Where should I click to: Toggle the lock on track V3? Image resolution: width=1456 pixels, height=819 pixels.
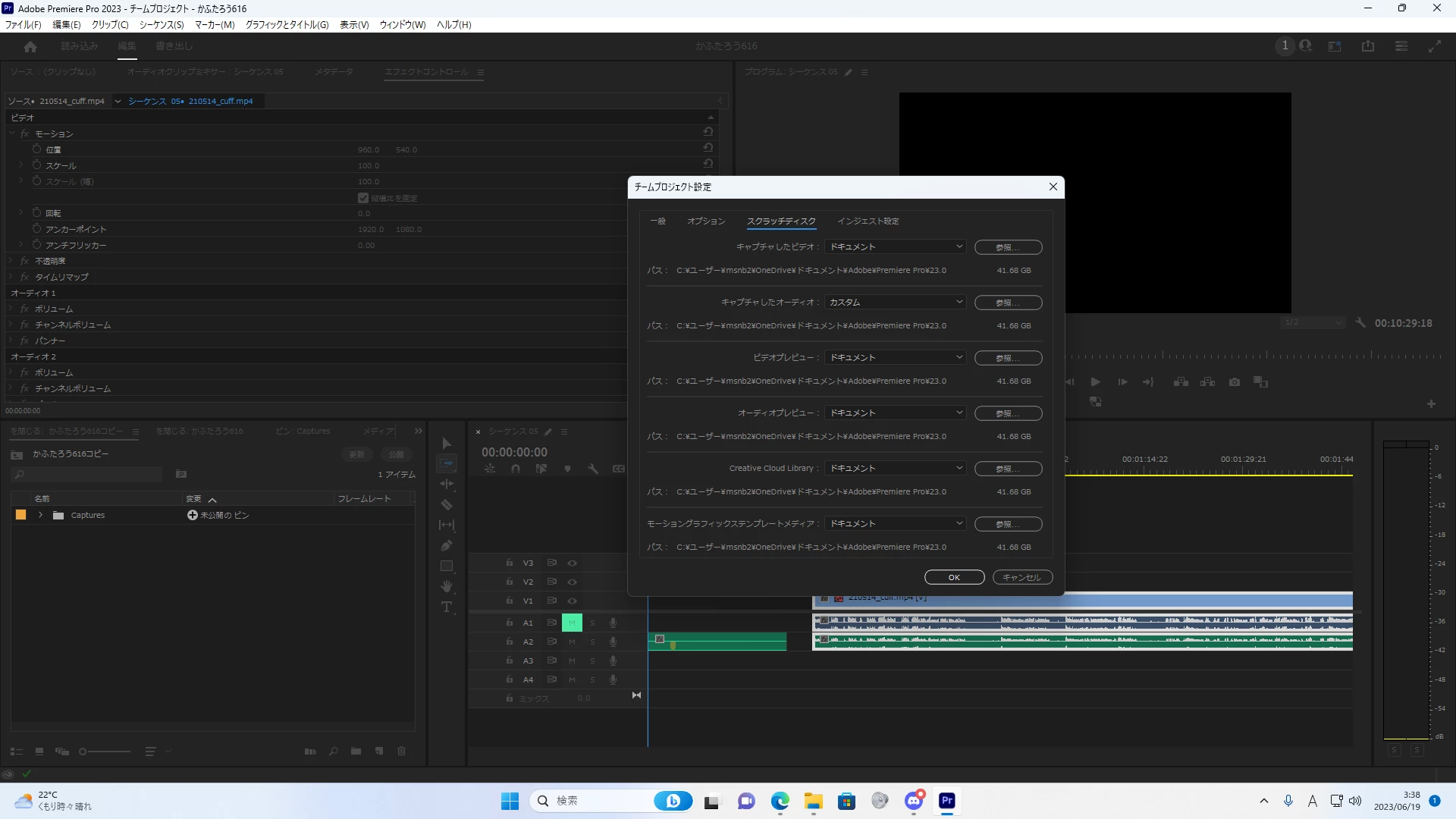point(510,563)
